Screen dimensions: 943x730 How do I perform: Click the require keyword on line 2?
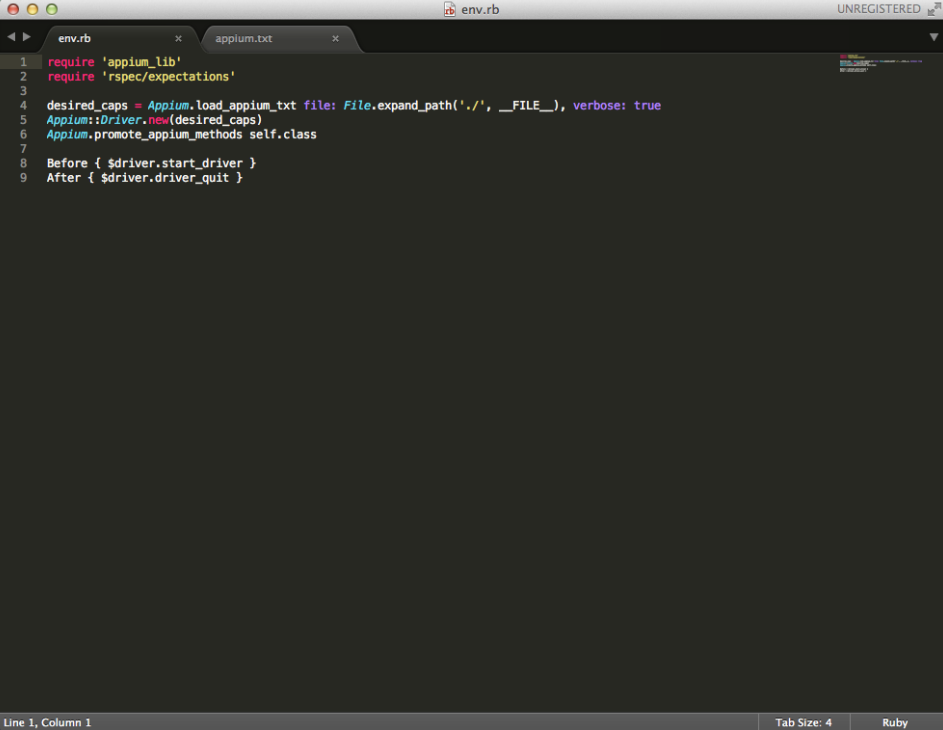71,77
